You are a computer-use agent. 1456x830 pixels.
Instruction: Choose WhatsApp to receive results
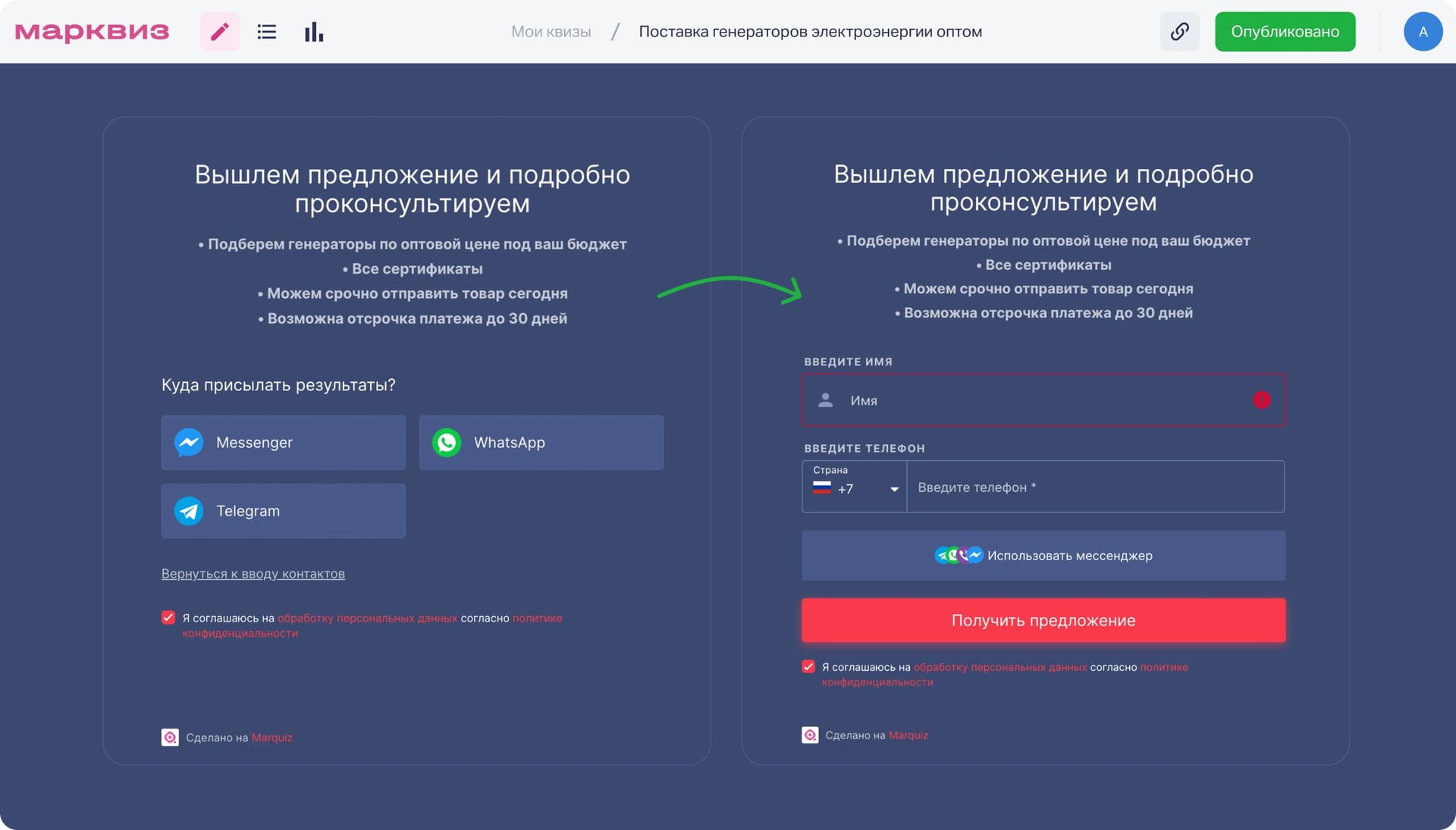coord(541,443)
